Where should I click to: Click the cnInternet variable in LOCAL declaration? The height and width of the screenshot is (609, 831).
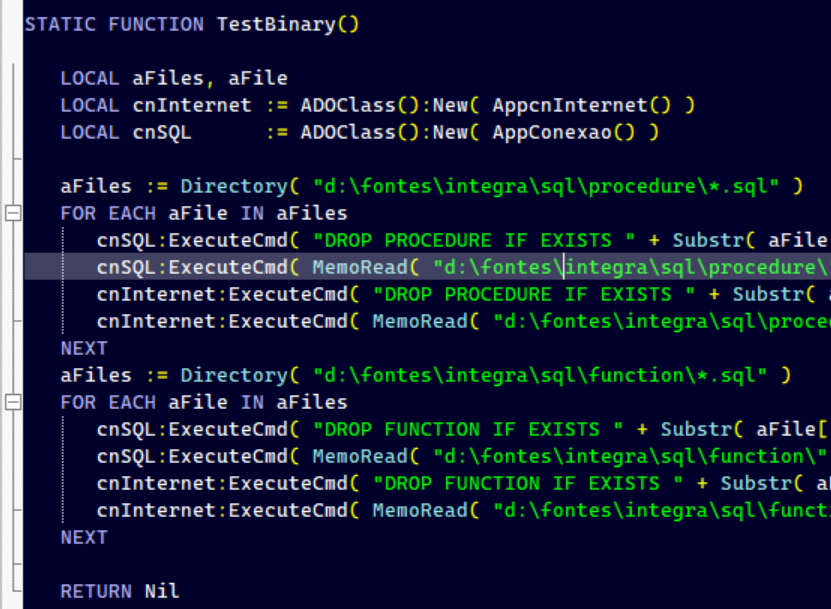pos(192,105)
